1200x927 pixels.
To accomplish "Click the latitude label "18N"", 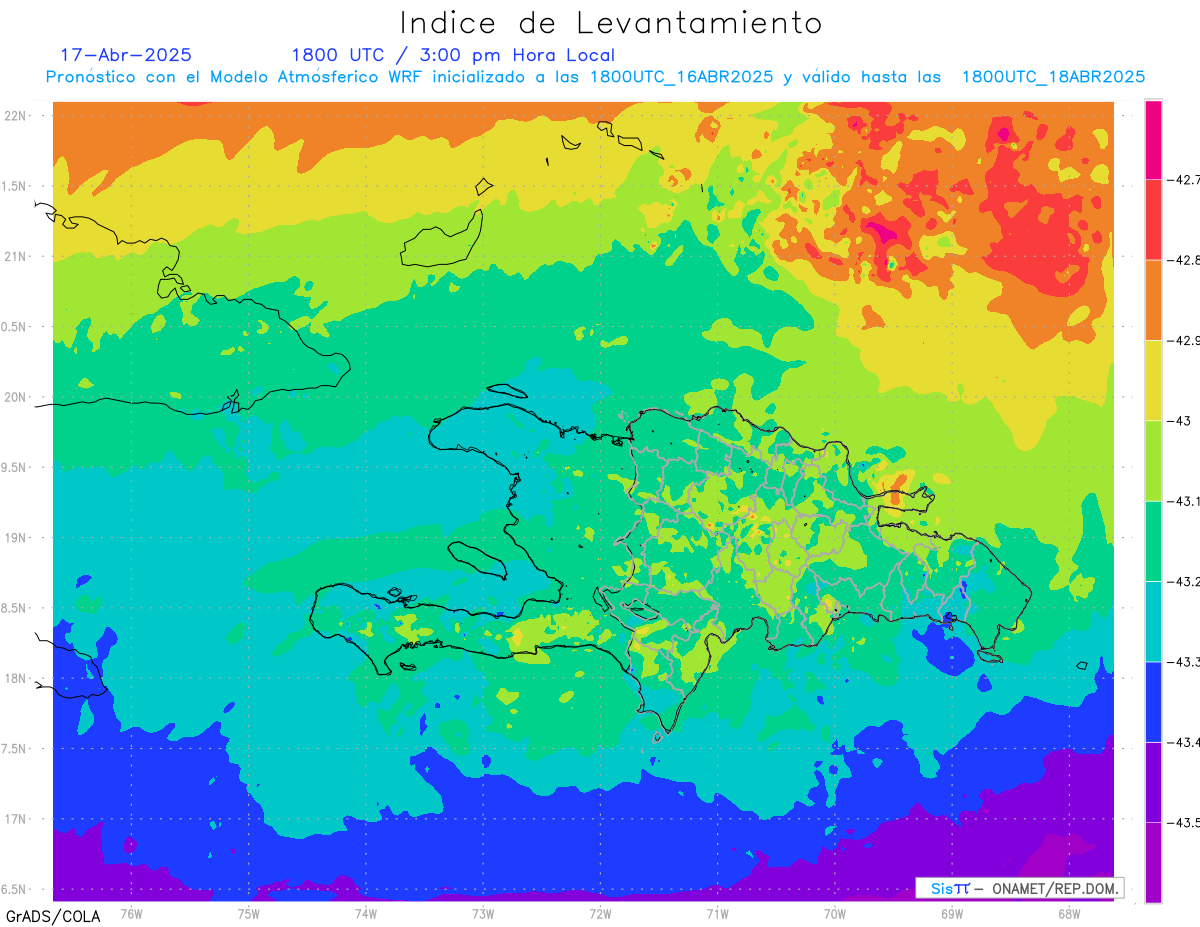I will [x=16, y=678].
